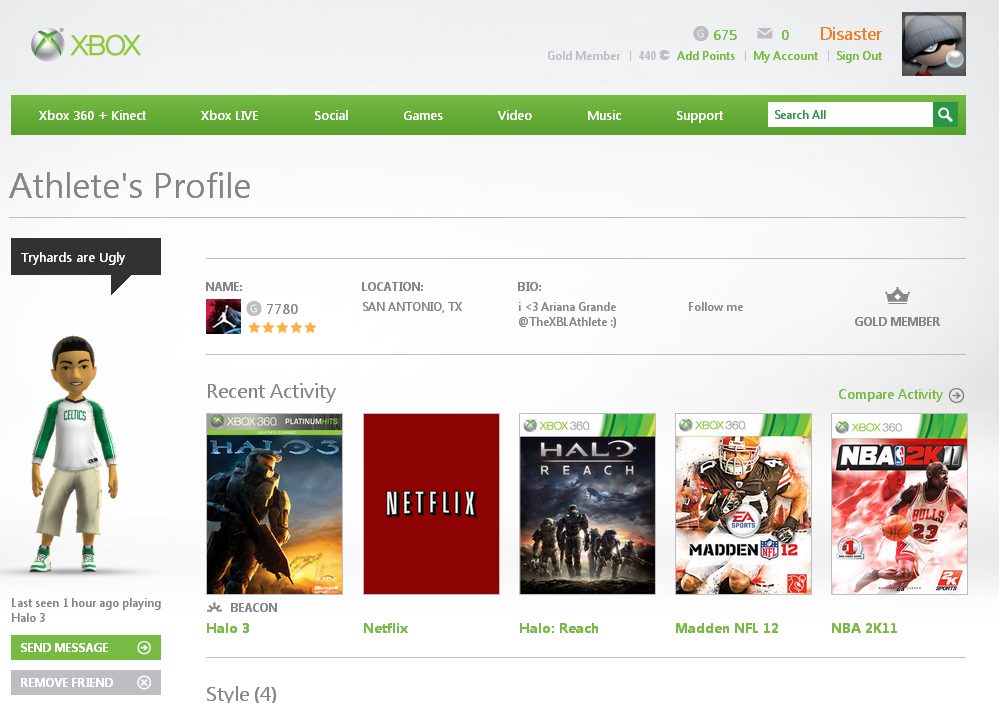Click the Xbox logo in the header

[86, 45]
